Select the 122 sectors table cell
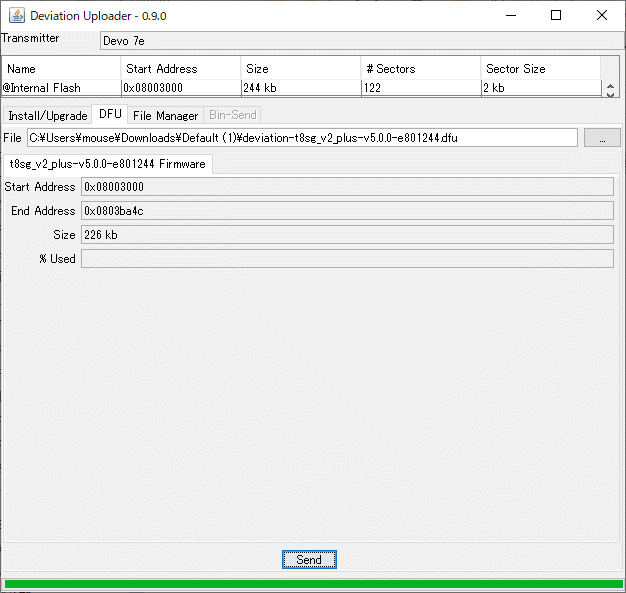 (x=421, y=88)
